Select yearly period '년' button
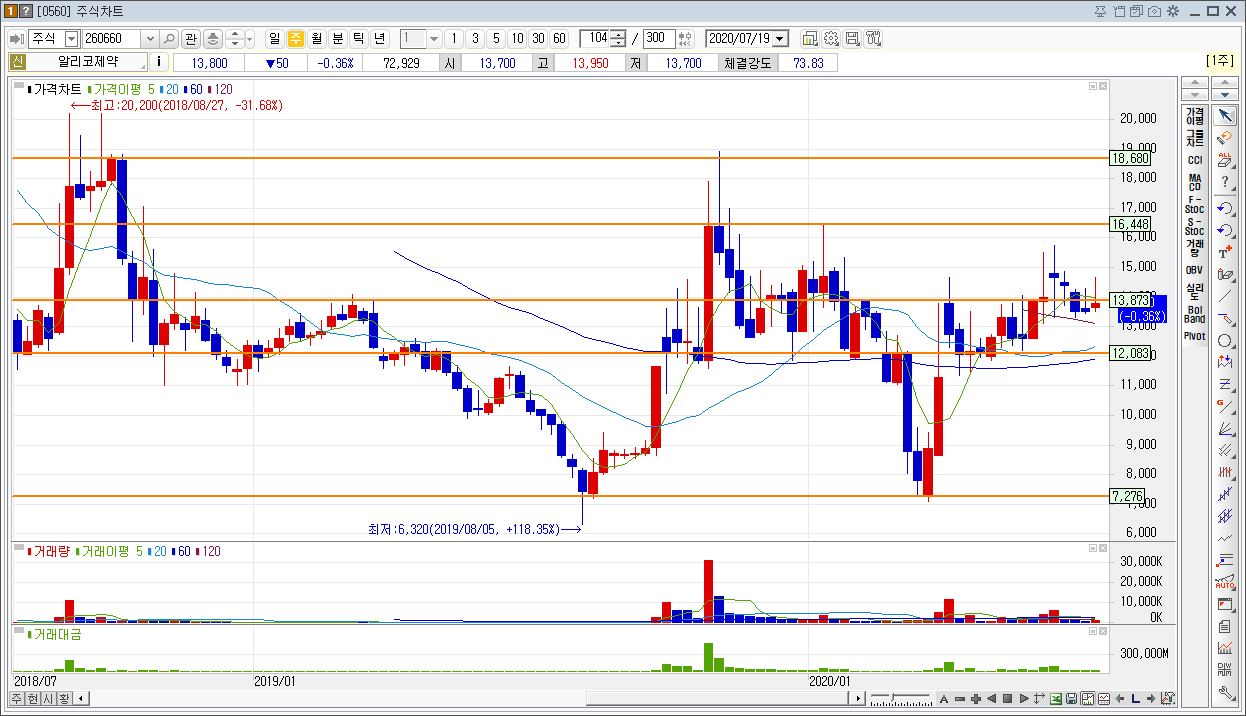 [x=379, y=39]
